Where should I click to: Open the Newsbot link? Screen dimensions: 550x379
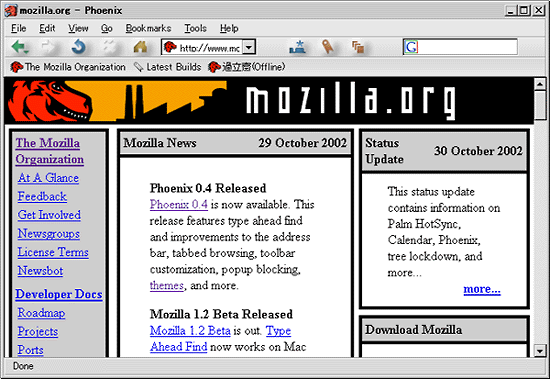coord(40,271)
